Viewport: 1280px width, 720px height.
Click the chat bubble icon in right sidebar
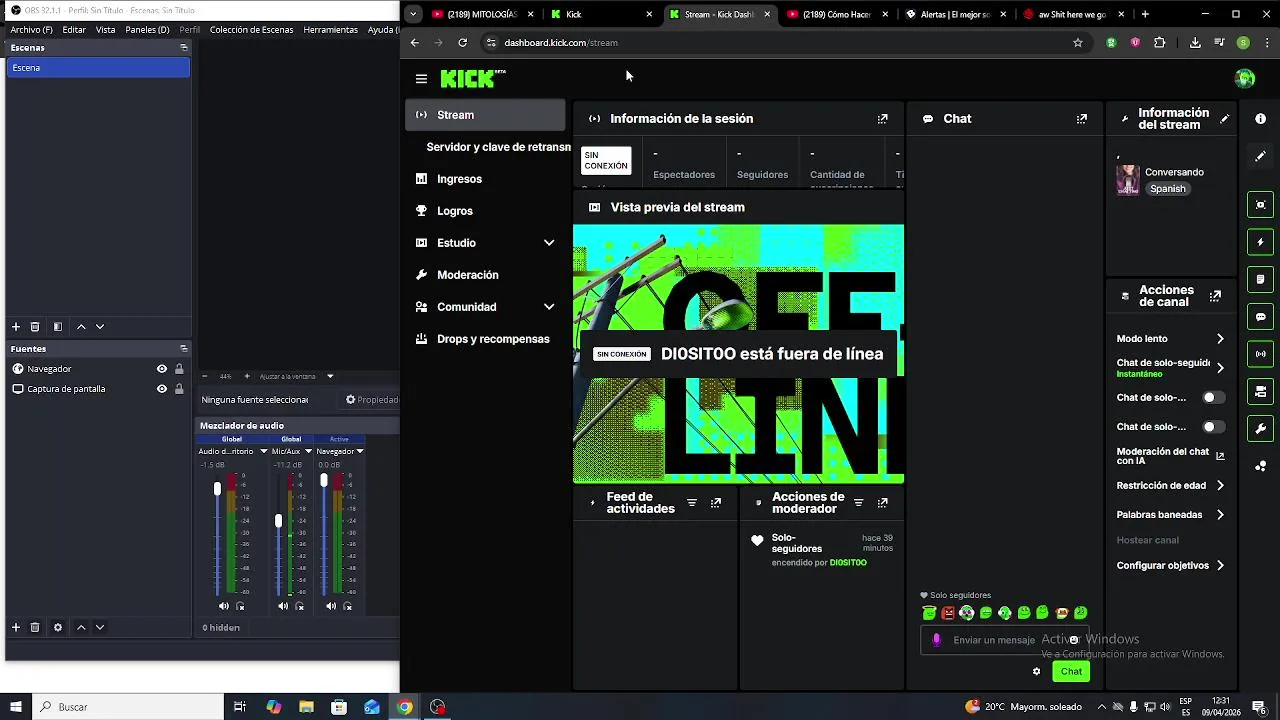tap(1260, 317)
